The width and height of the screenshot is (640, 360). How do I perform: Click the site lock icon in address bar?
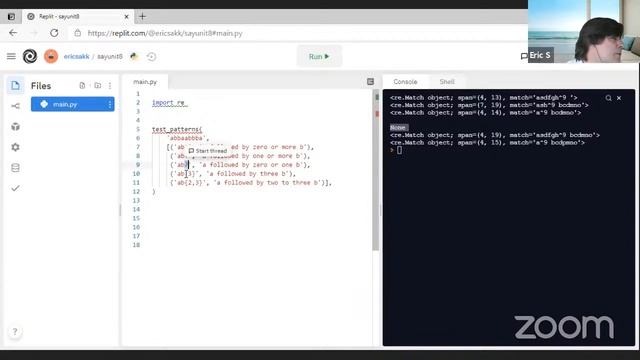pyautogui.click(x=78, y=33)
